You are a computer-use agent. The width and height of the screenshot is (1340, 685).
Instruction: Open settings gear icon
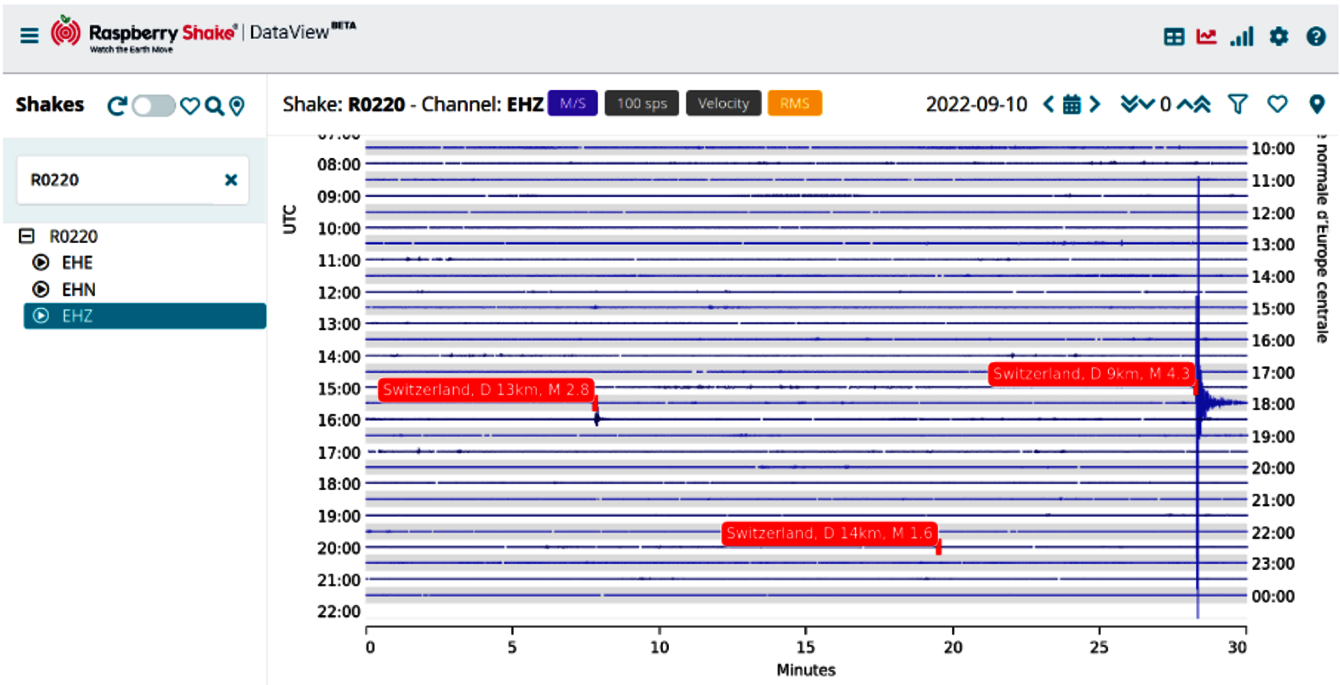pos(1279,37)
